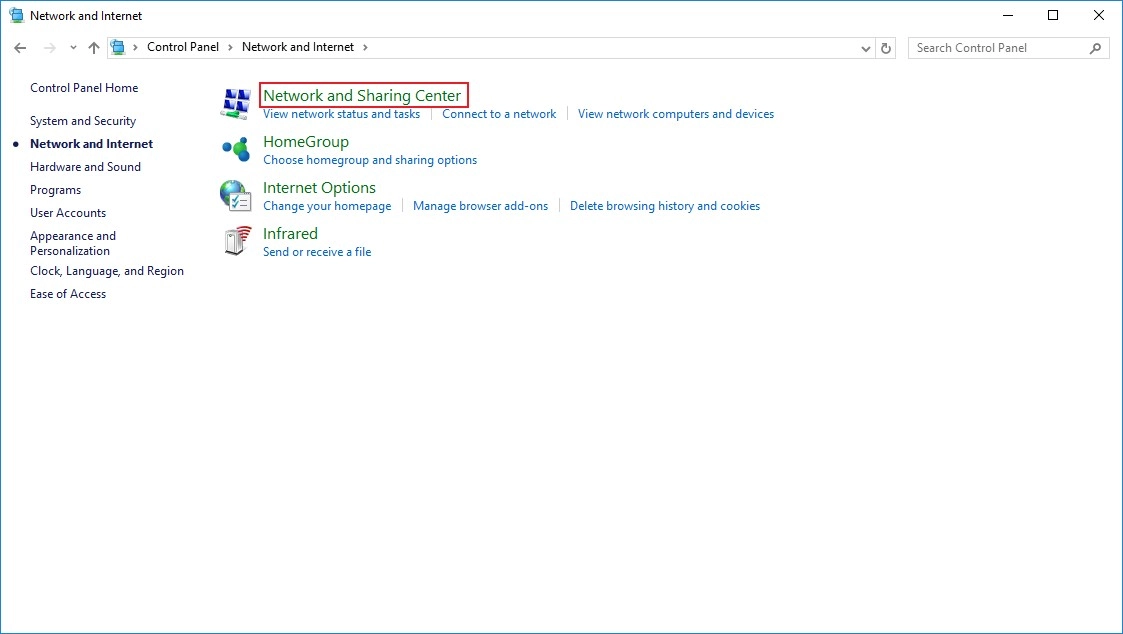Expand the address bar history dropdown
Screen dimensions: 1123x634
point(866,48)
